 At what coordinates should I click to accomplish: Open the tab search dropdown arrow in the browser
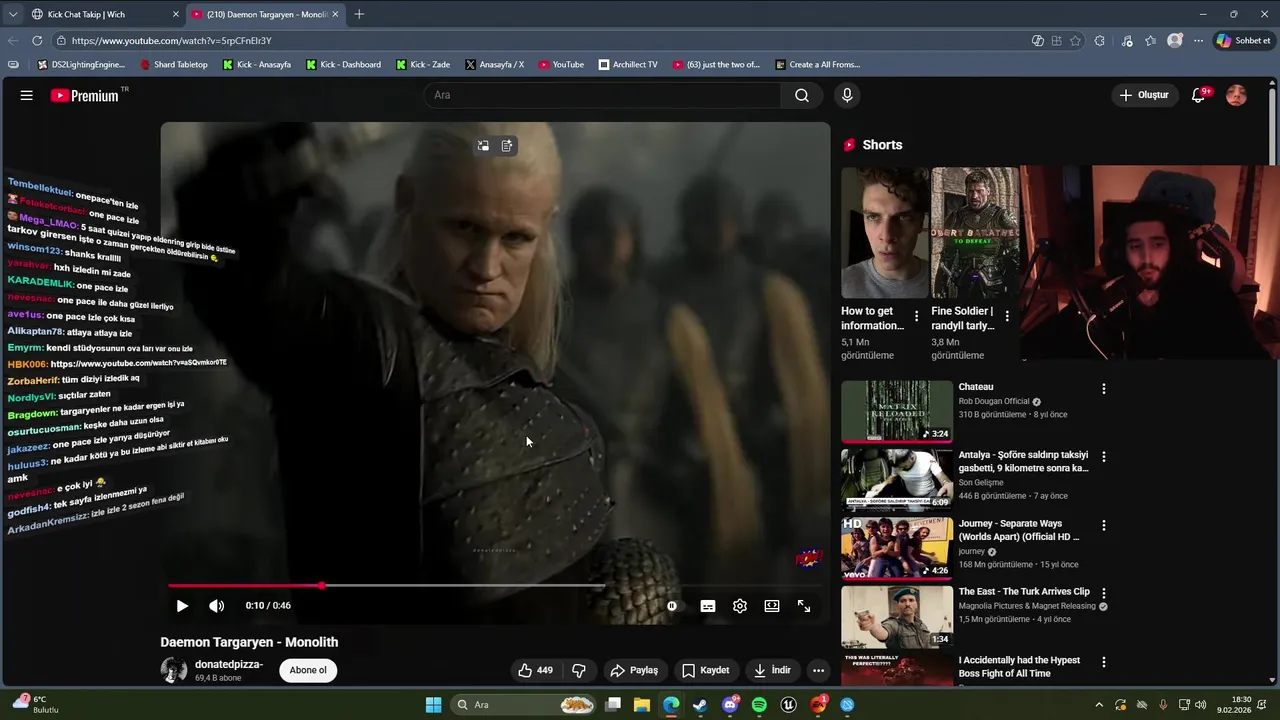coord(13,14)
